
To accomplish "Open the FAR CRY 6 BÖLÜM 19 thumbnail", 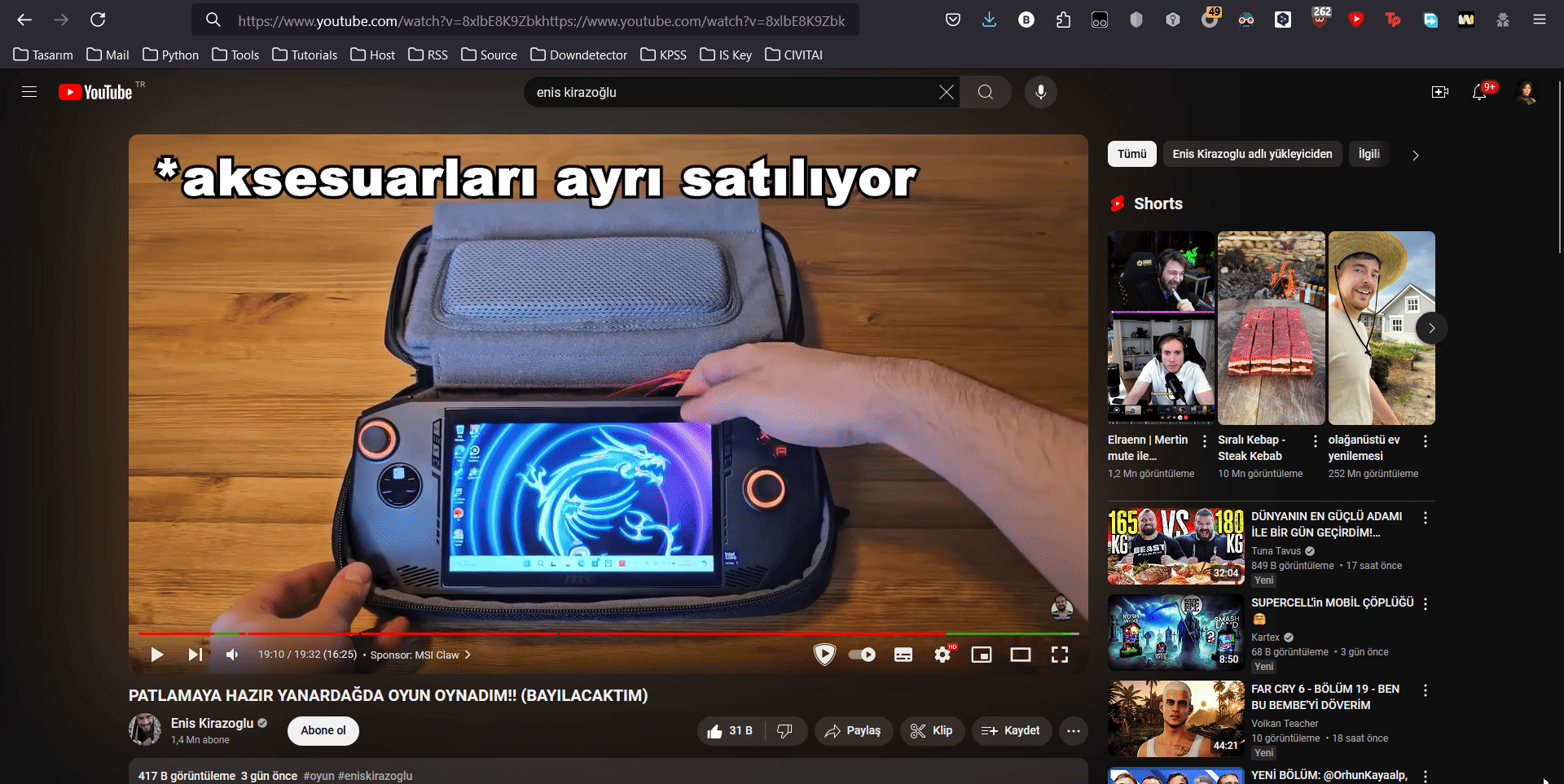I will (1175, 719).
